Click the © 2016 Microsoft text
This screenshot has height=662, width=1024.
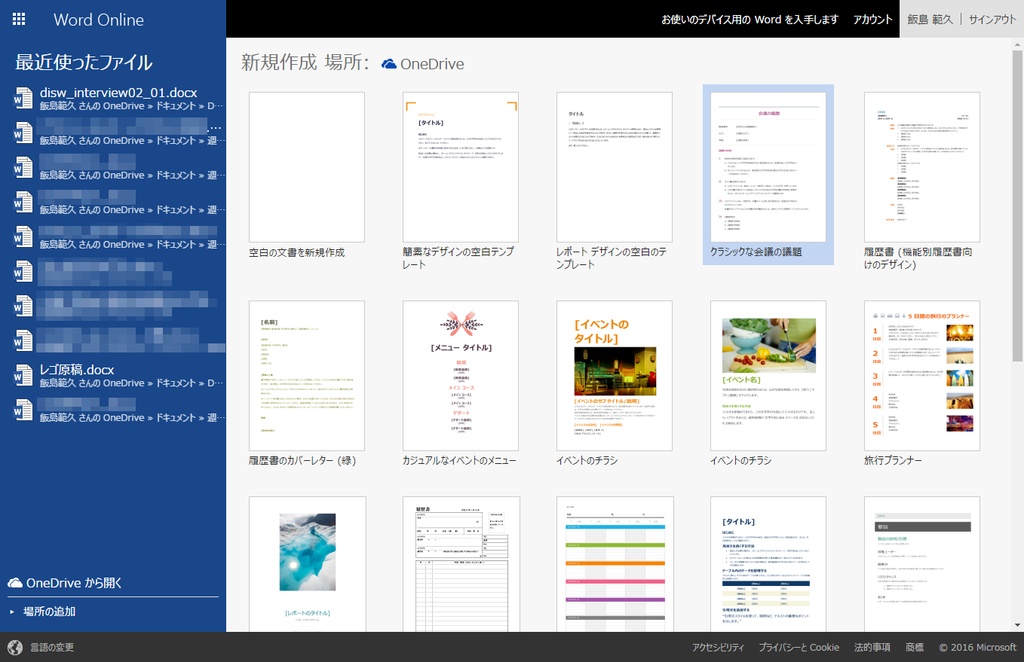point(978,647)
